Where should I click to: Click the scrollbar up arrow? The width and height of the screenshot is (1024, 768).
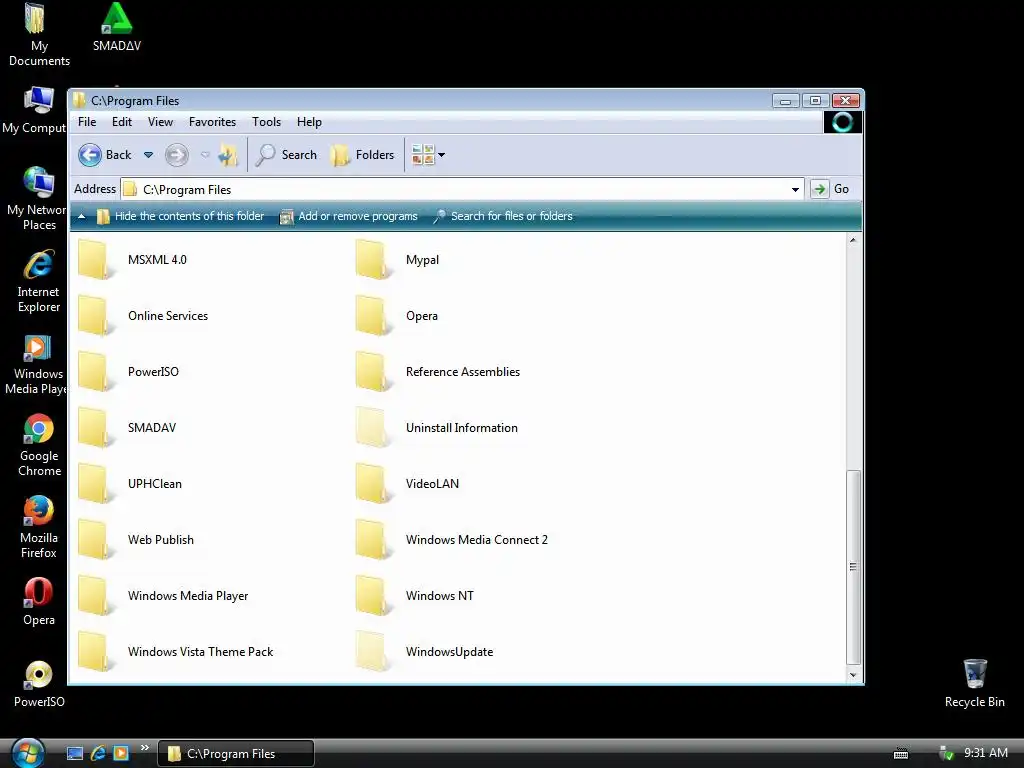click(853, 240)
